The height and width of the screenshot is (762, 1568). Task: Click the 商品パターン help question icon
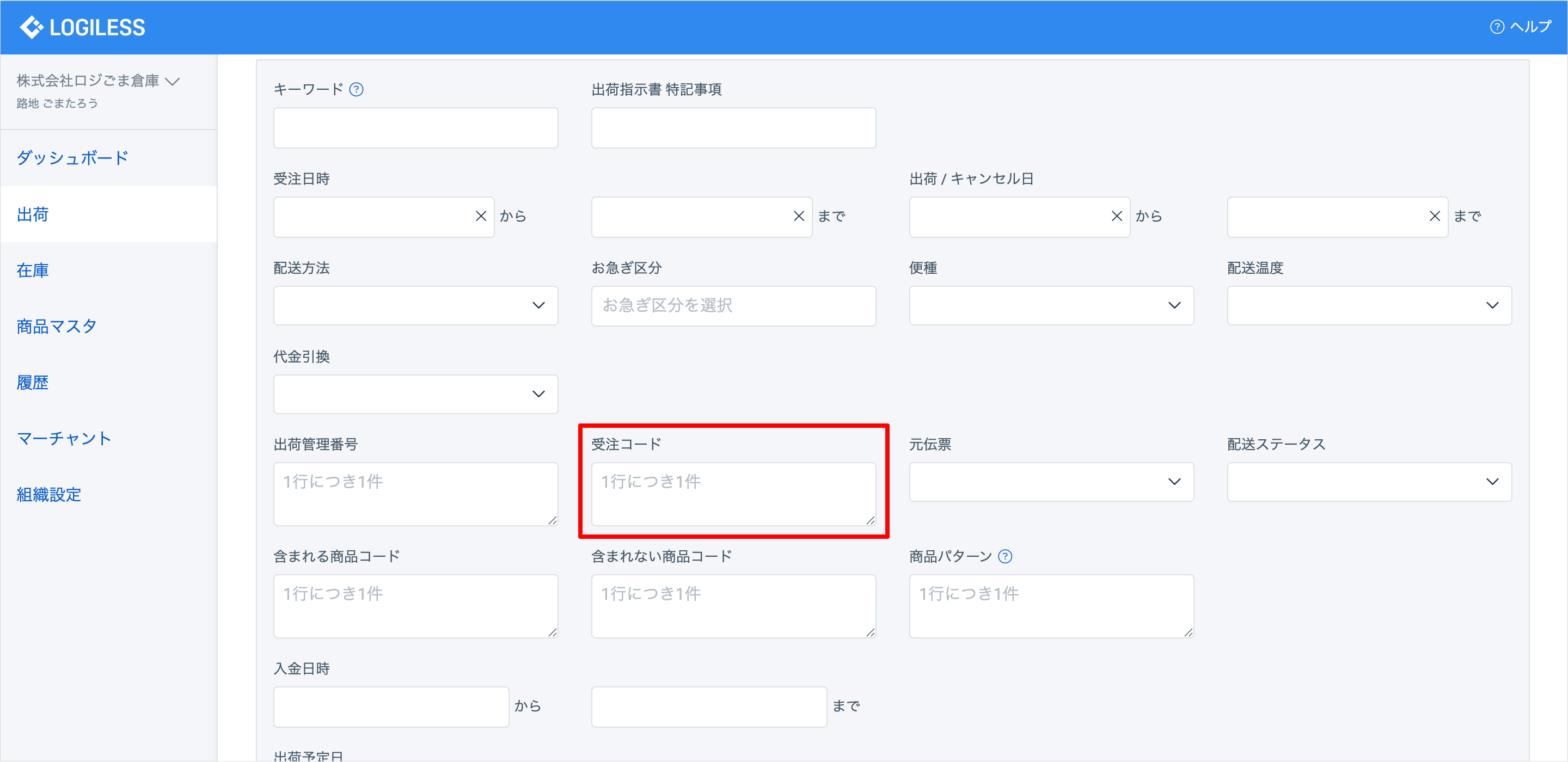1005,556
